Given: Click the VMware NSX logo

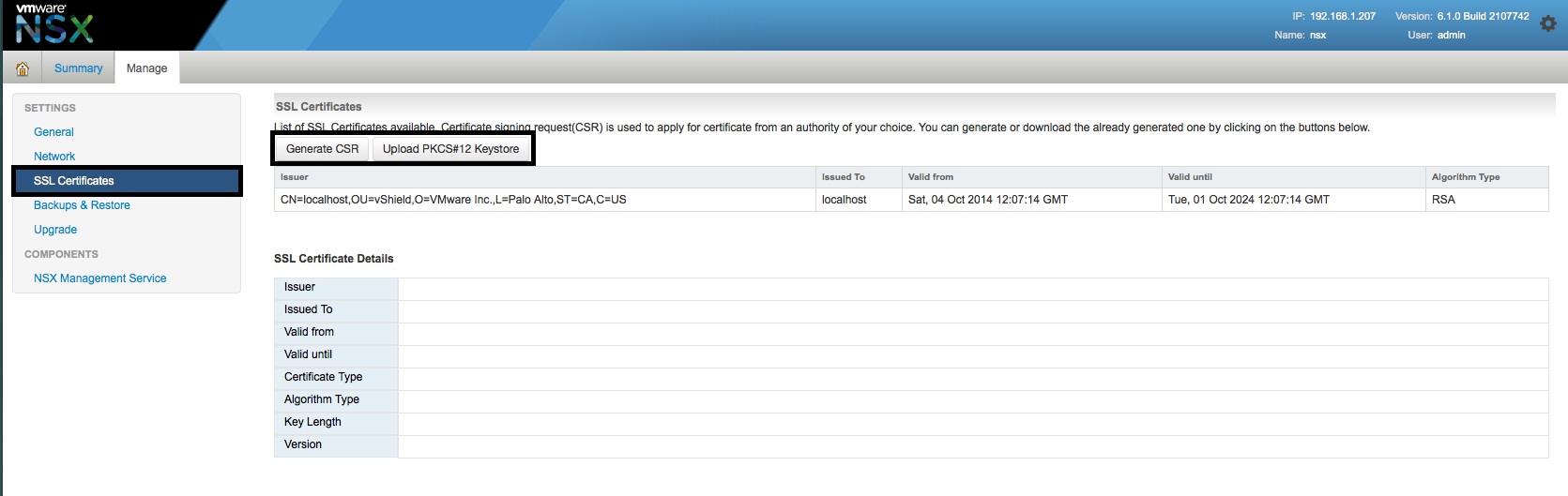Looking at the screenshot, I should tap(54, 25).
